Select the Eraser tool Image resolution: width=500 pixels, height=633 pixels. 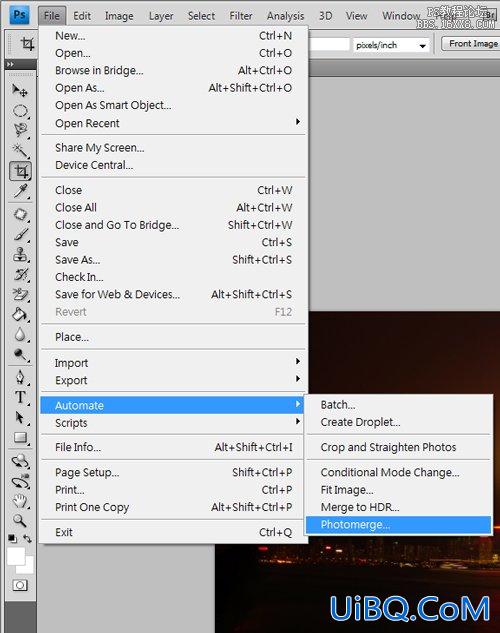click(x=20, y=295)
